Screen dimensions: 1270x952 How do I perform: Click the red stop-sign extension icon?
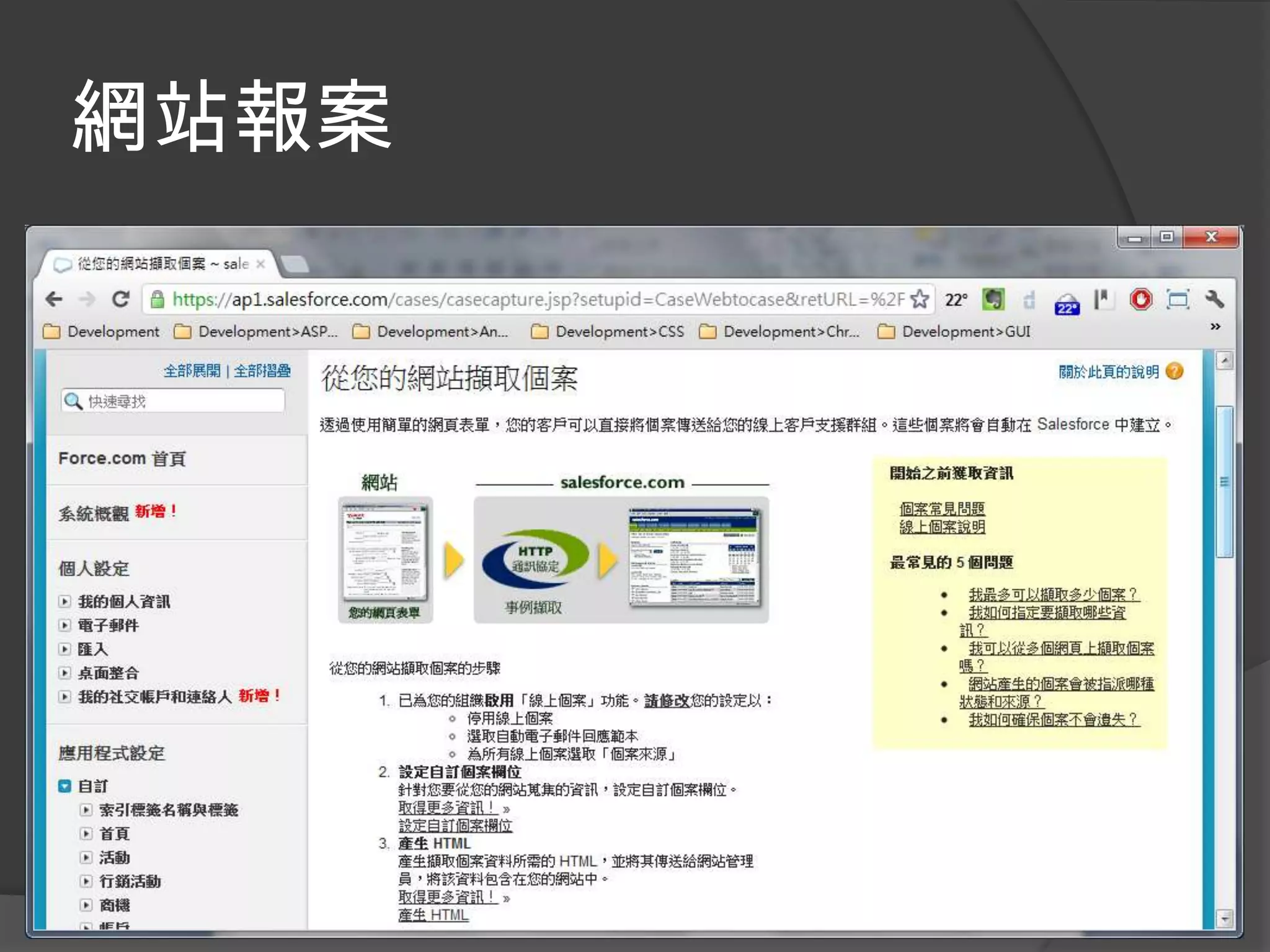[1140, 299]
